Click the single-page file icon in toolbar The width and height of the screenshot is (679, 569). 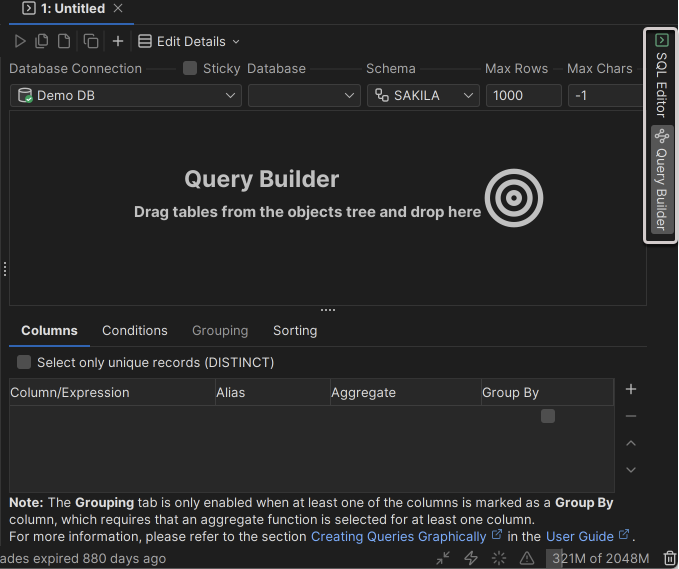[x=64, y=42]
